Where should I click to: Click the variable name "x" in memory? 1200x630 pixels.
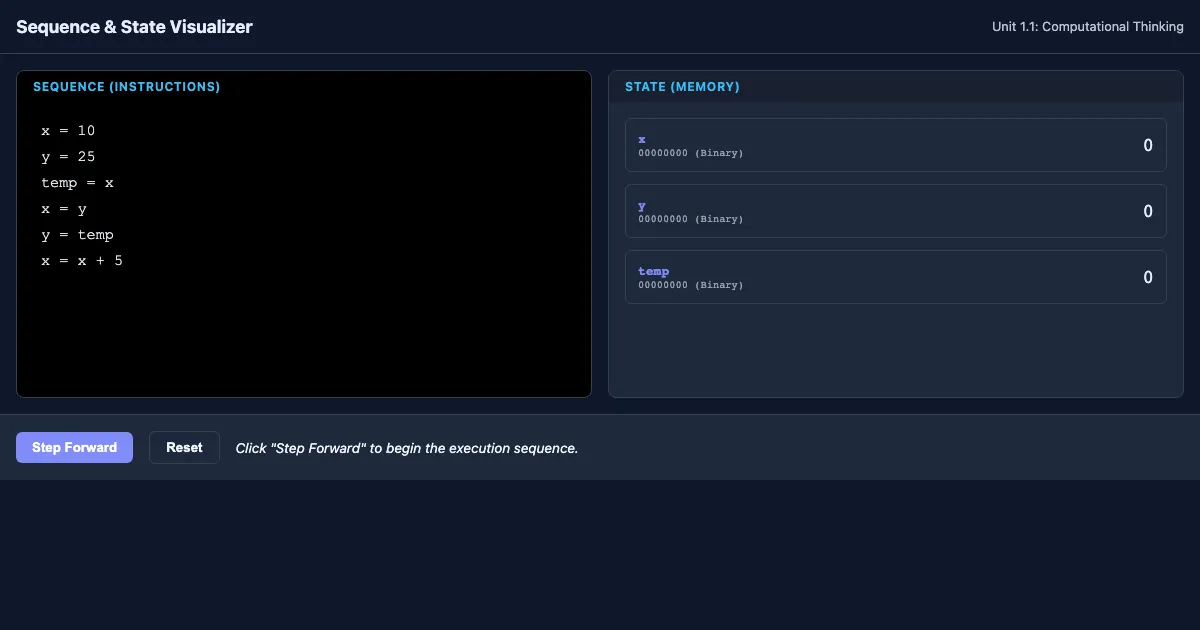(642, 139)
